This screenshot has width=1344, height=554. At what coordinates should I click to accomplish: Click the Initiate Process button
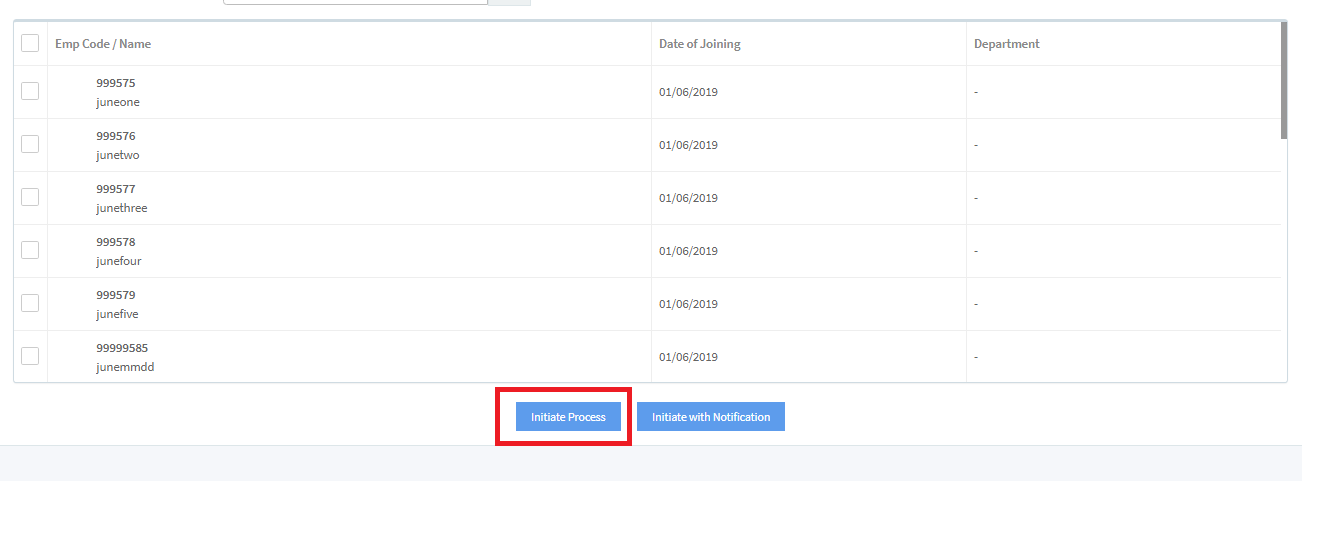568,417
